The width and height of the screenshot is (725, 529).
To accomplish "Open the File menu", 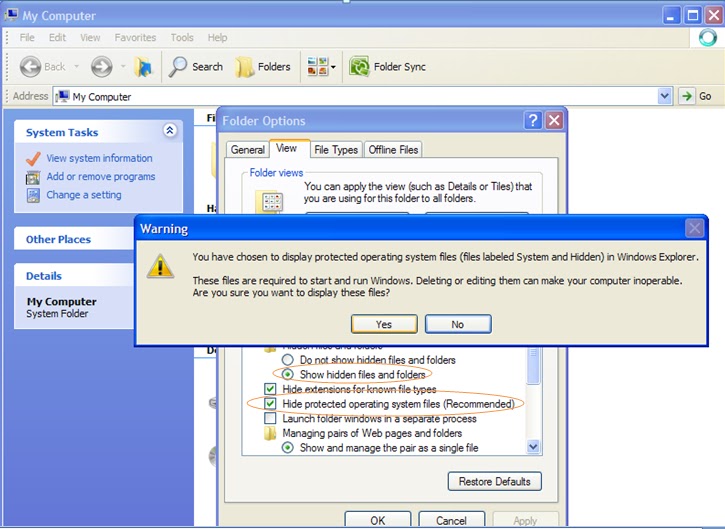I will [x=27, y=37].
